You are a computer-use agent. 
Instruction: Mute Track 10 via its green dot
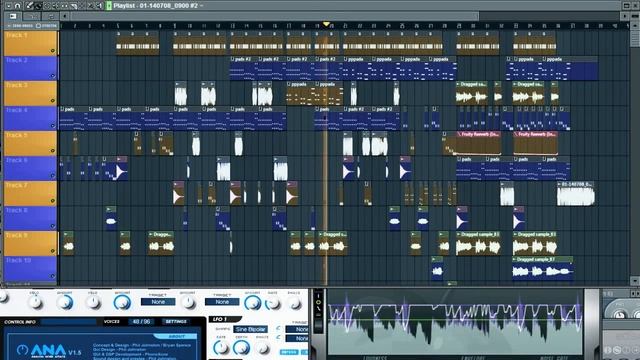[53, 276]
